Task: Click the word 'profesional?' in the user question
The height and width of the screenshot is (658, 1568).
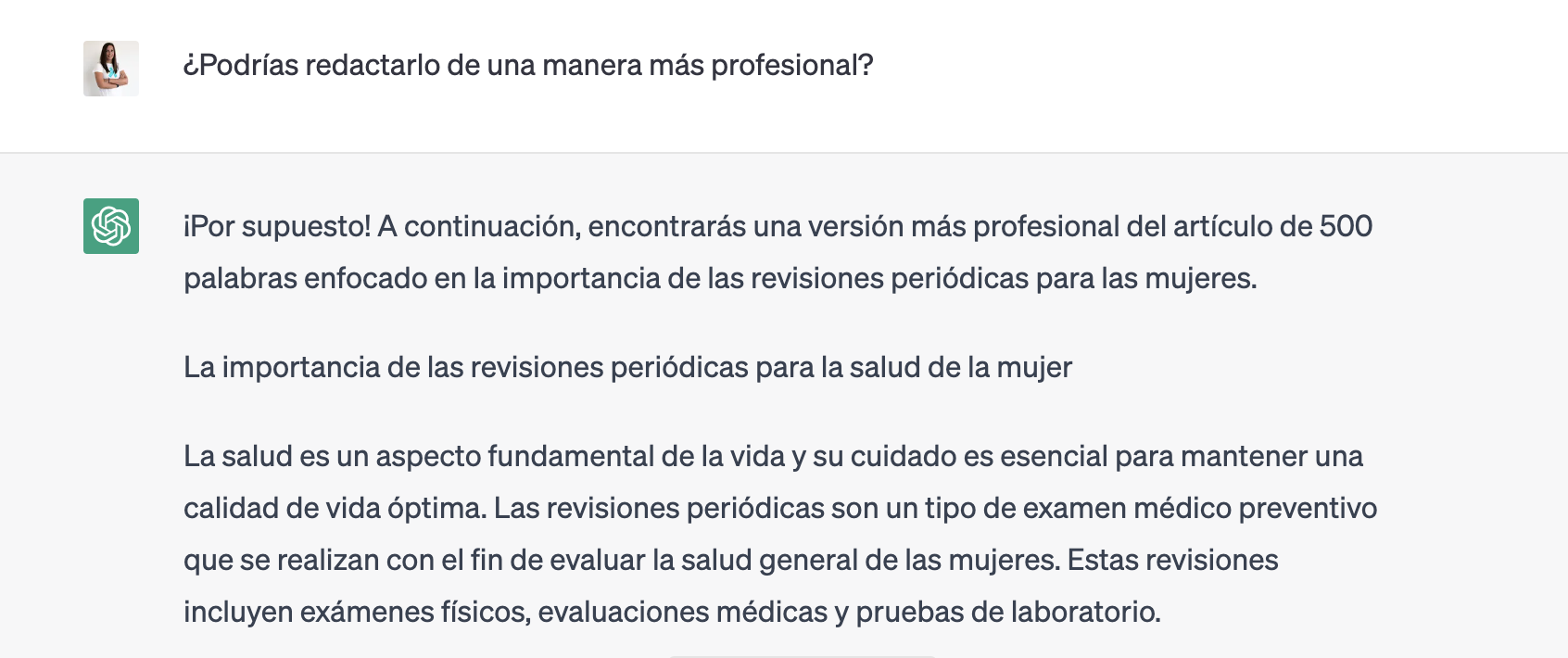Action: point(791,66)
